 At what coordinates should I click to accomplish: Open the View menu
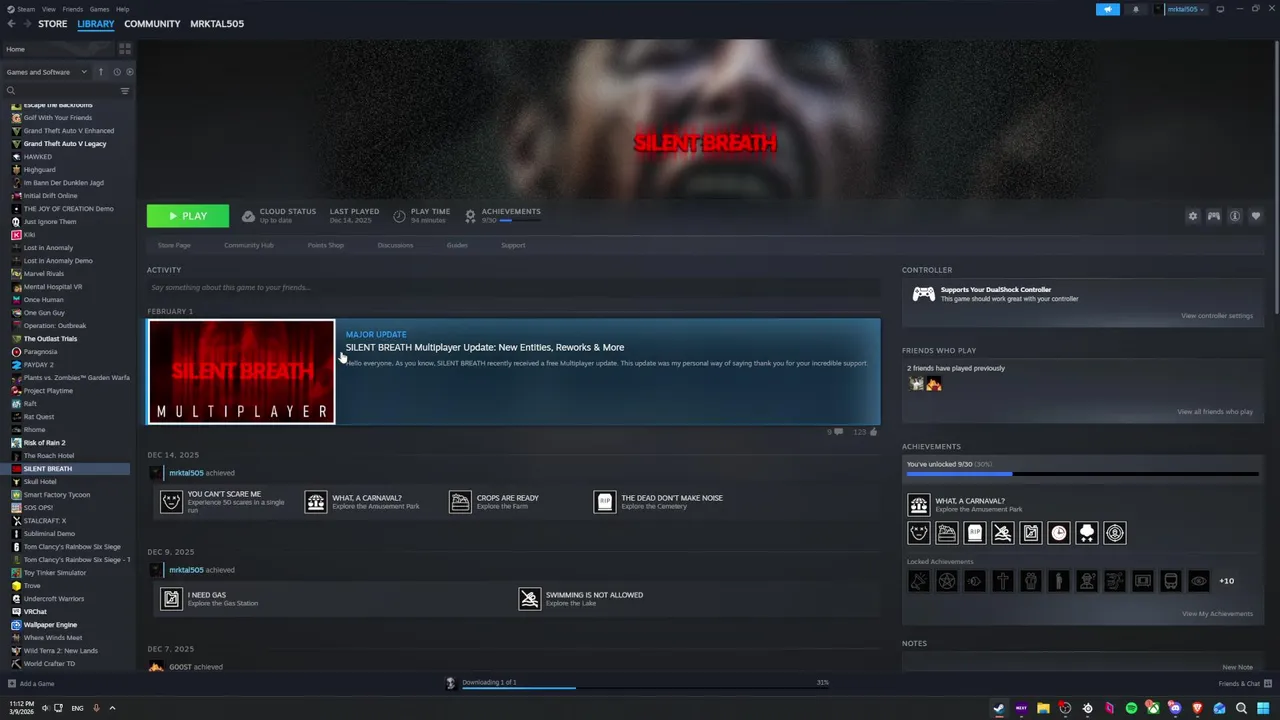tap(49, 9)
